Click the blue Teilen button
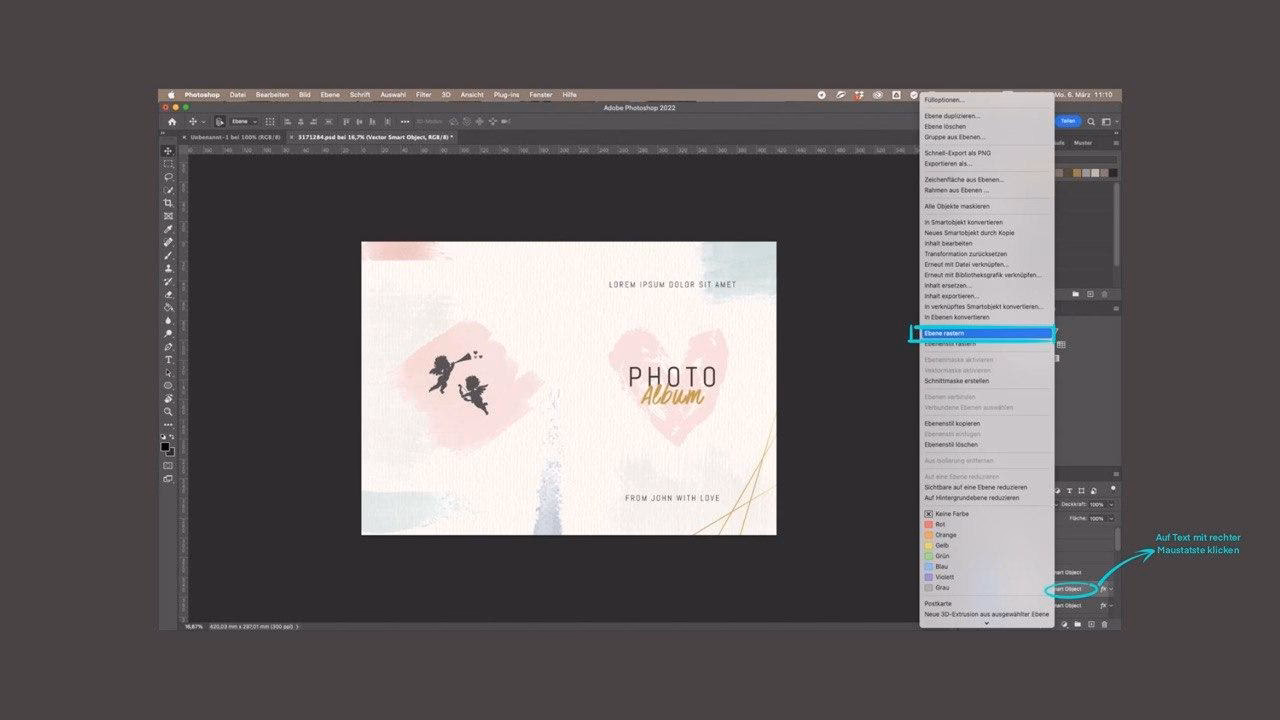The width and height of the screenshot is (1280, 720). (1068, 121)
